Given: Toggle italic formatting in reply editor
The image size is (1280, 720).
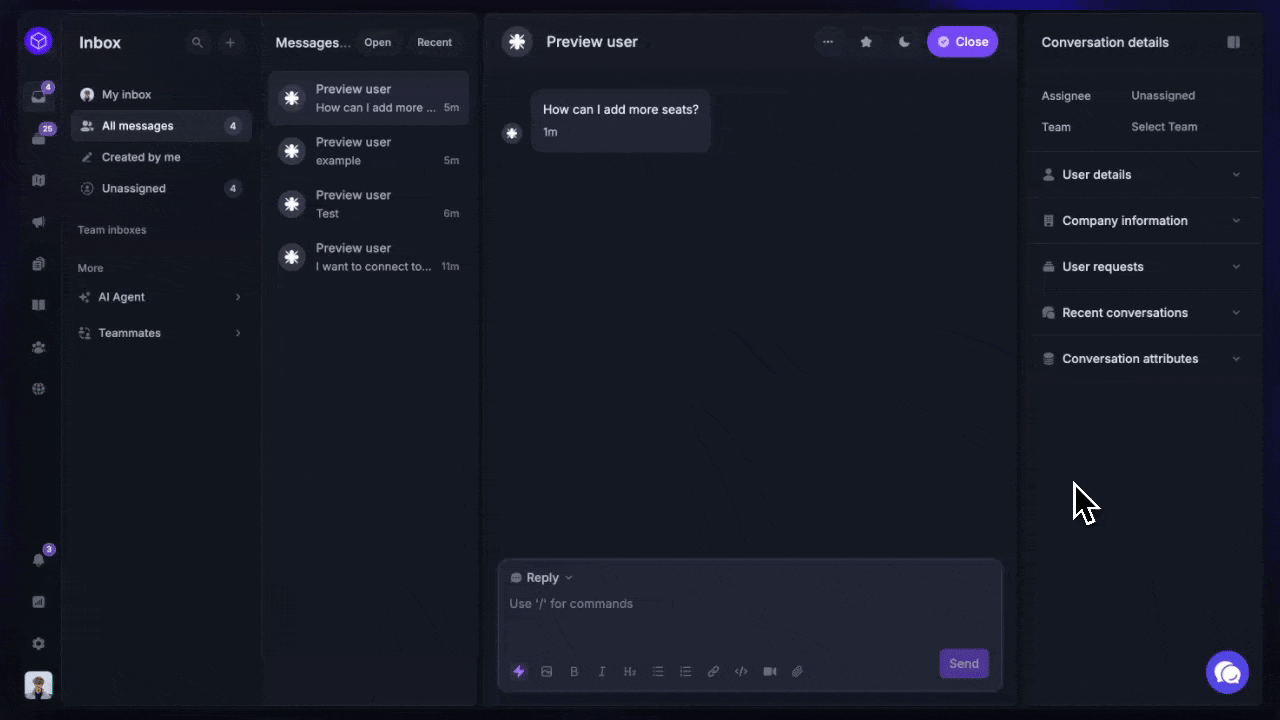Looking at the screenshot, I should point(602,672).
